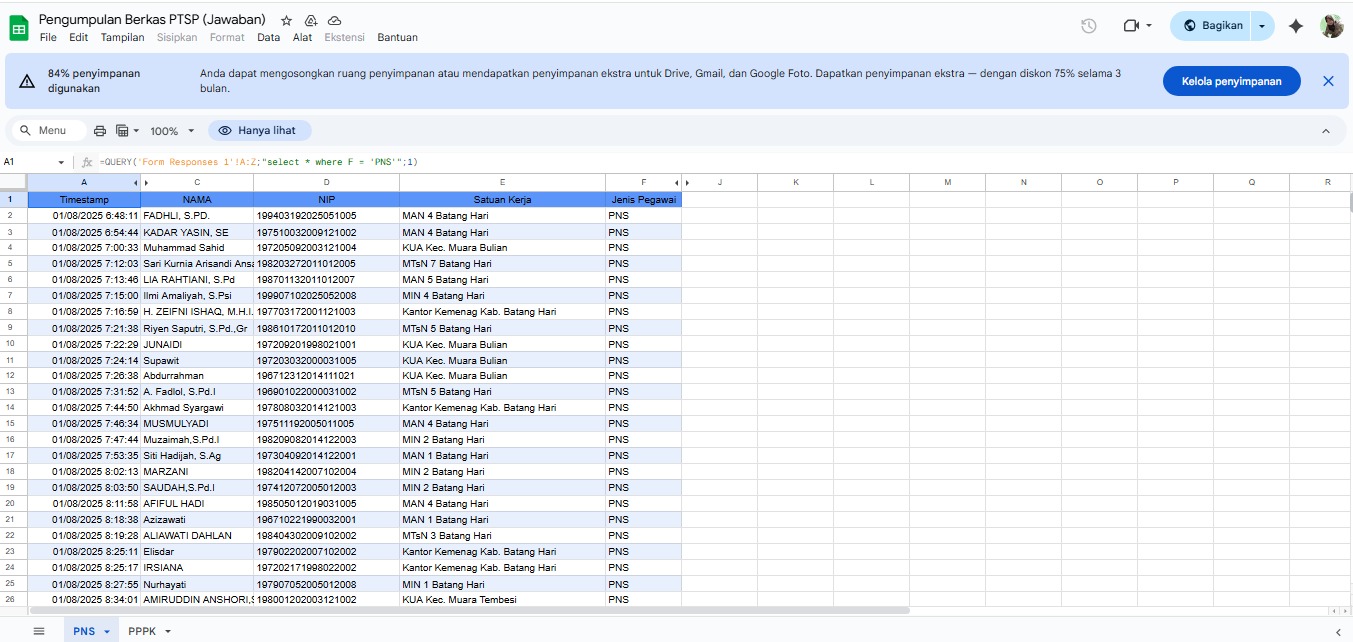The width and height of the screenshot is (1353, 642).
Task: Open the Bagikan share options arrow
Action: click(1263, 26)
